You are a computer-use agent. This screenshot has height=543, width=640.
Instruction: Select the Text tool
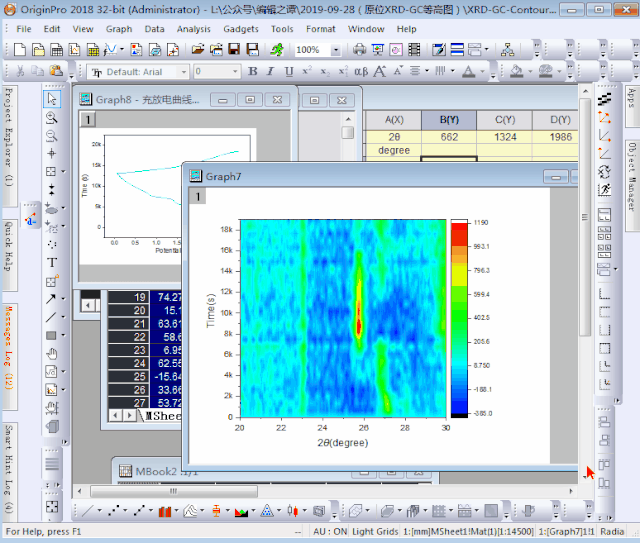point(52,262)
